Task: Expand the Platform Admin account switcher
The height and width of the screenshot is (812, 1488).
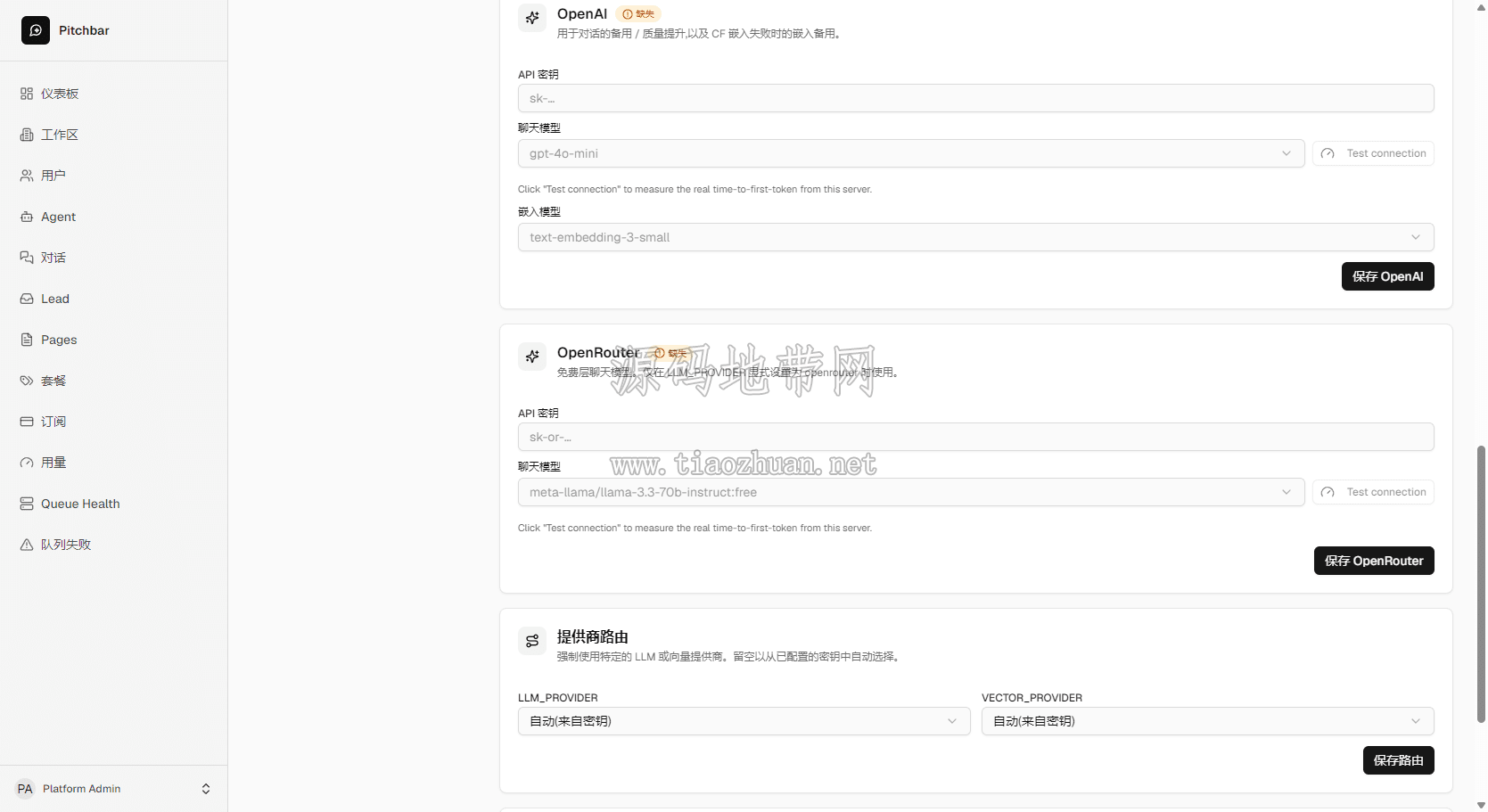Action: tap(114, 789)
